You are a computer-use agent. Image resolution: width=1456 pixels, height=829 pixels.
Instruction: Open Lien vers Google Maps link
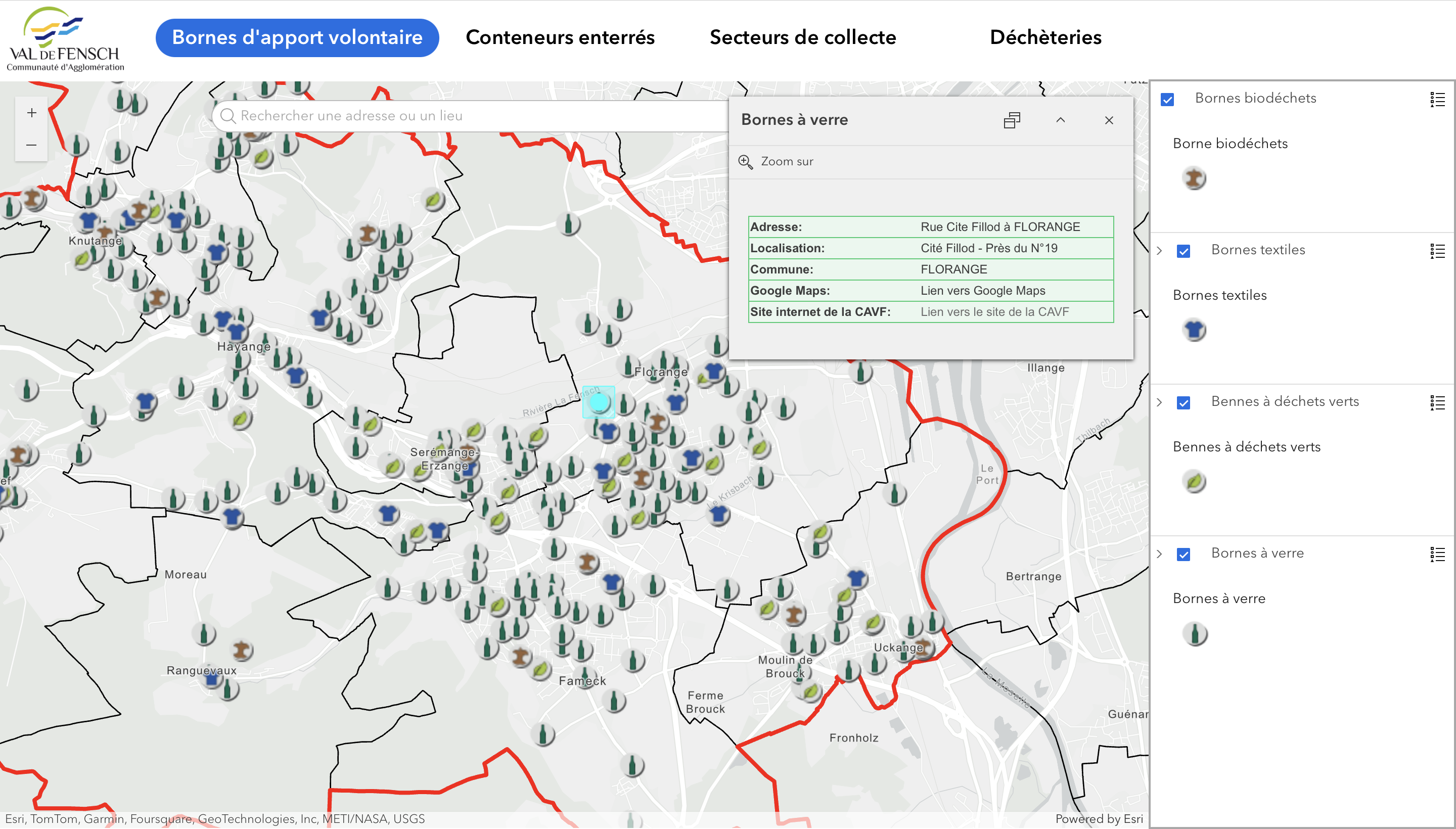[983, 290]
